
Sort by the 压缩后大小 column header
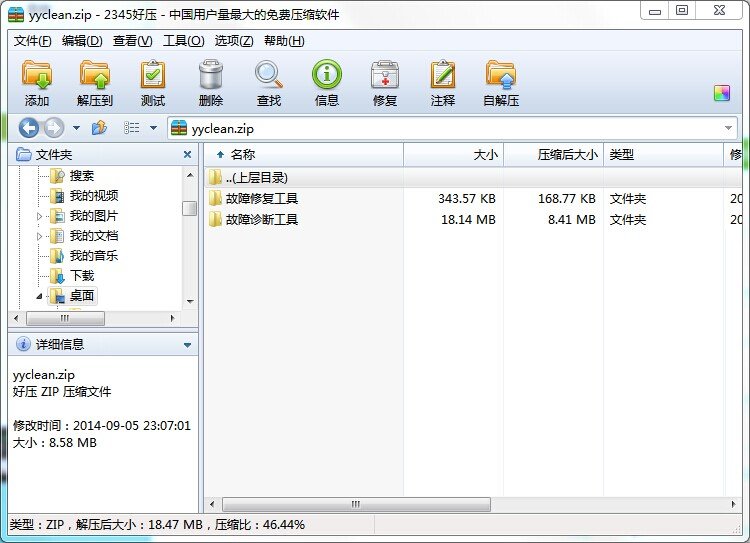[553, 155]
